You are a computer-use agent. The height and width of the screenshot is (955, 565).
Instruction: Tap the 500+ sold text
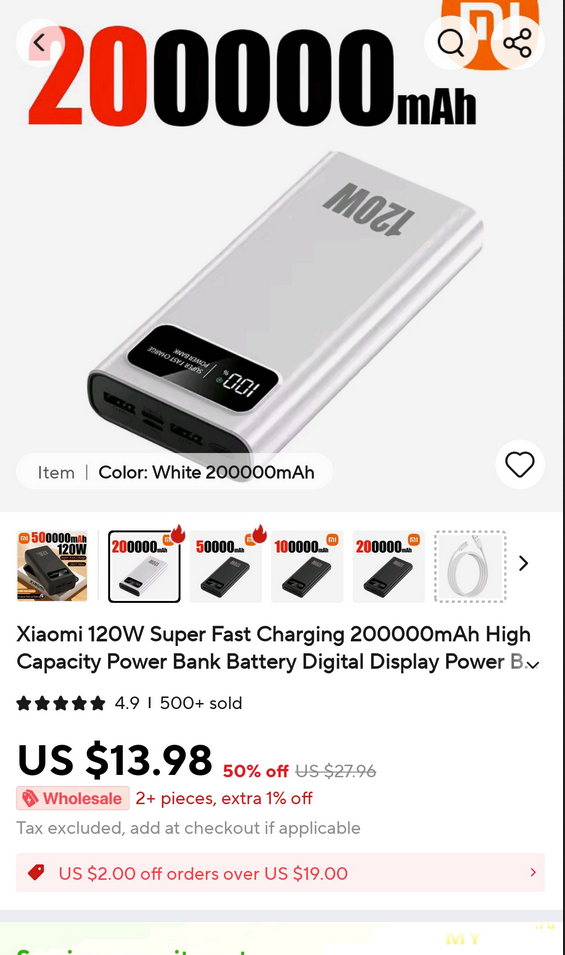201,703
